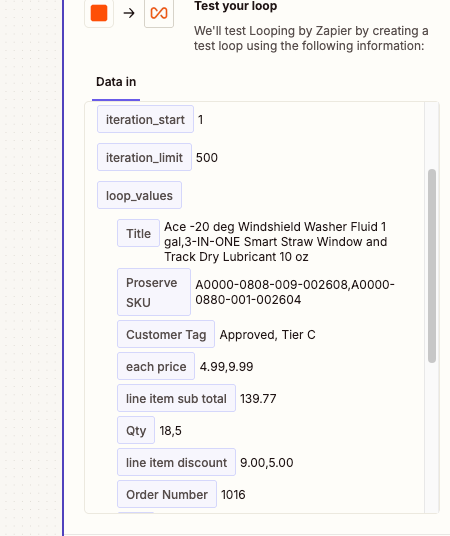The height and width of the screenshot is (536, 450).
Task: Click the iteration_start field label
Action: coord(145,119)
